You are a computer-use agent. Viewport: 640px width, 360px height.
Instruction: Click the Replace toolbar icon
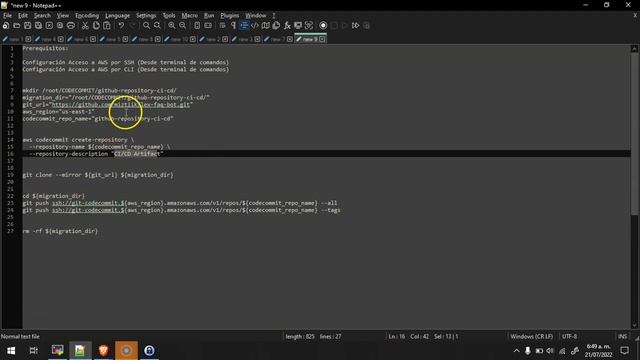[x=157, y=25]
